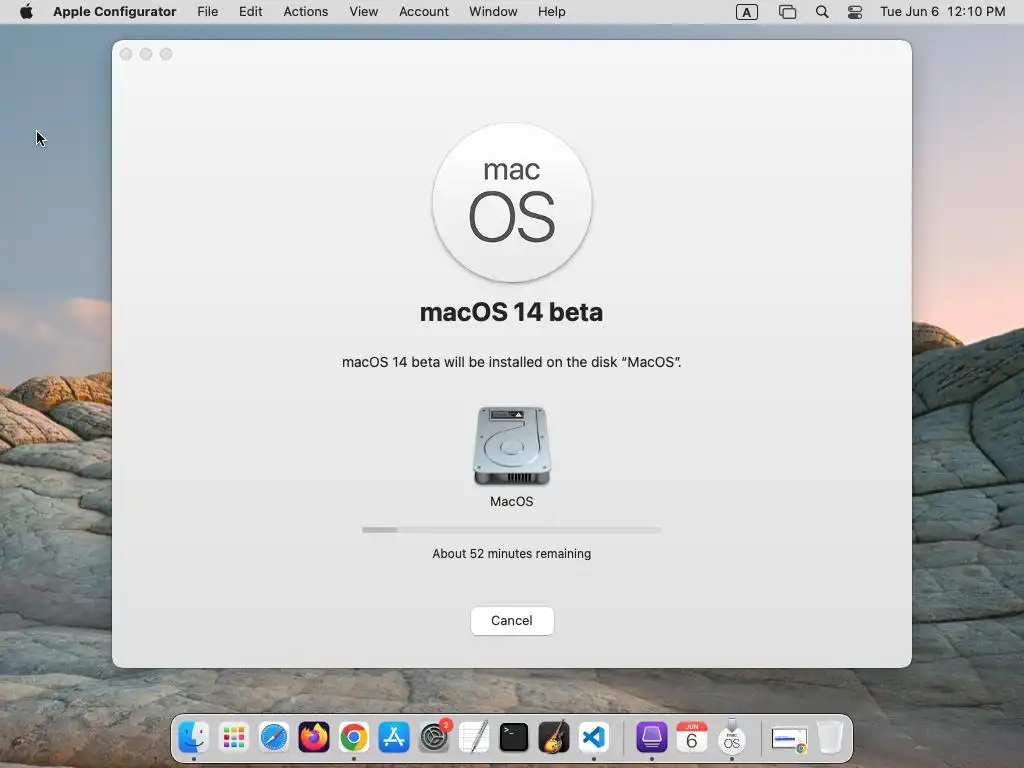1024x768 pixels.
Task: Click the macOS installer Dock icon
Action: tap(731, 737)
